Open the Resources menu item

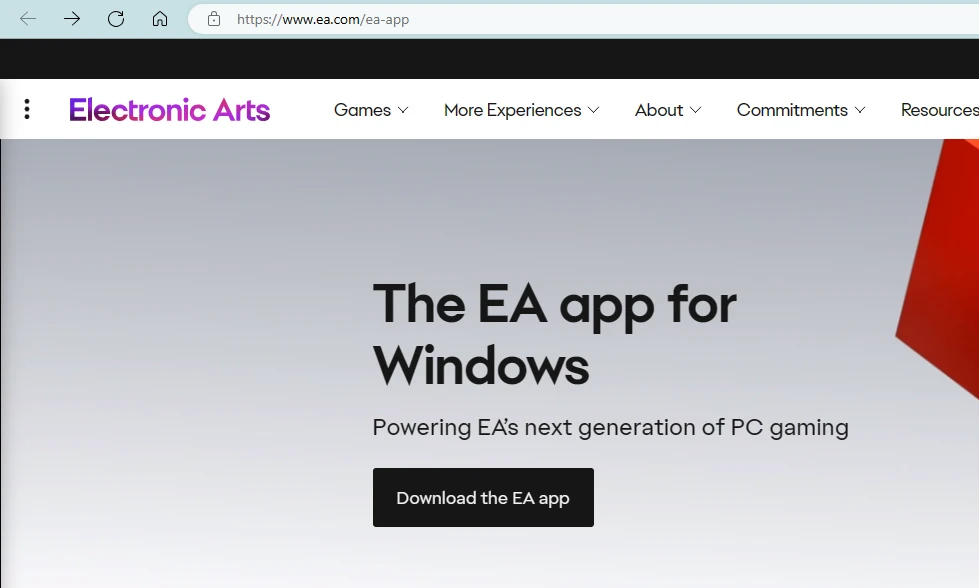pyautogui.click(x=940, y=110)
